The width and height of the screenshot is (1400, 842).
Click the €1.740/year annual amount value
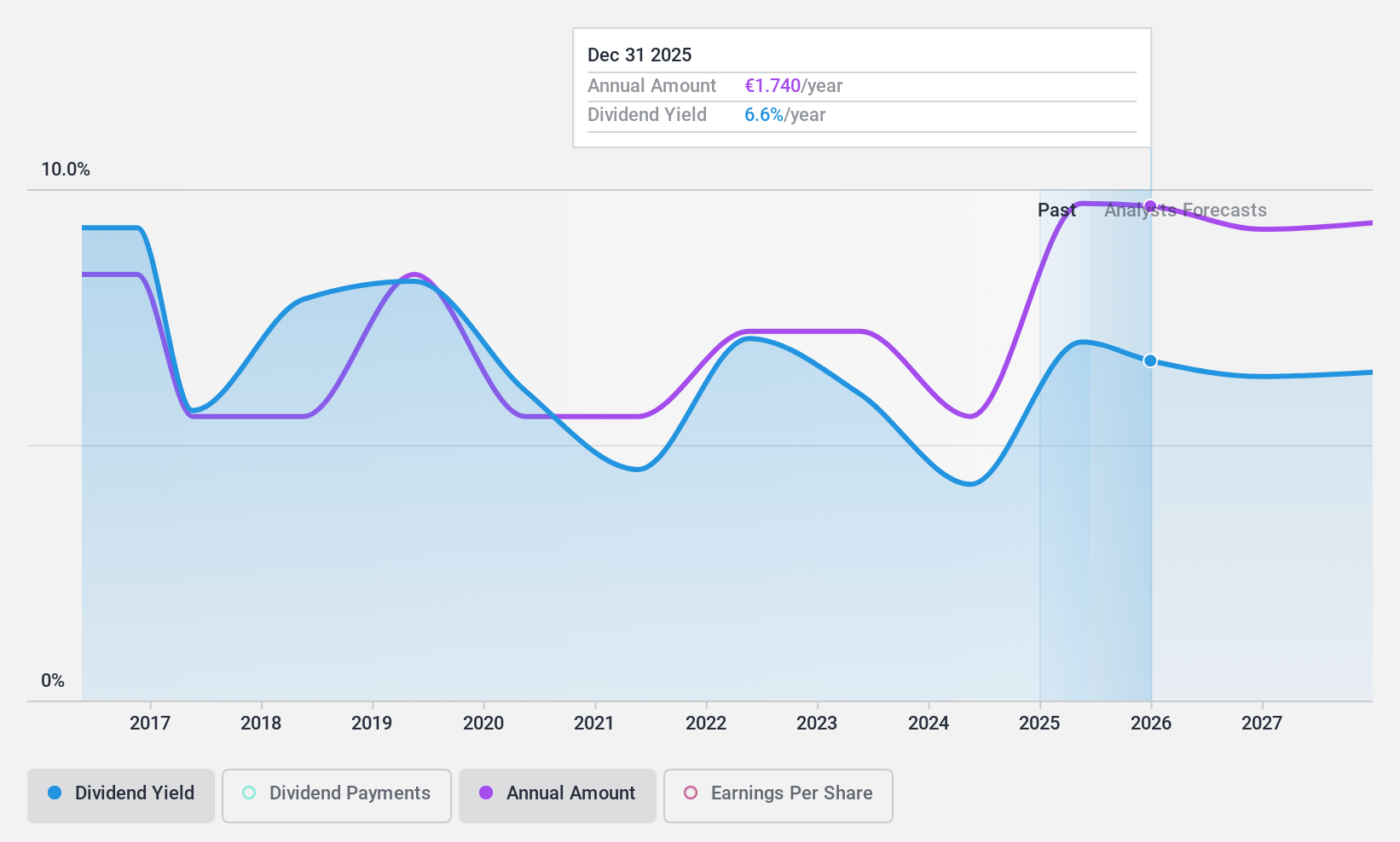coord(794,86)
